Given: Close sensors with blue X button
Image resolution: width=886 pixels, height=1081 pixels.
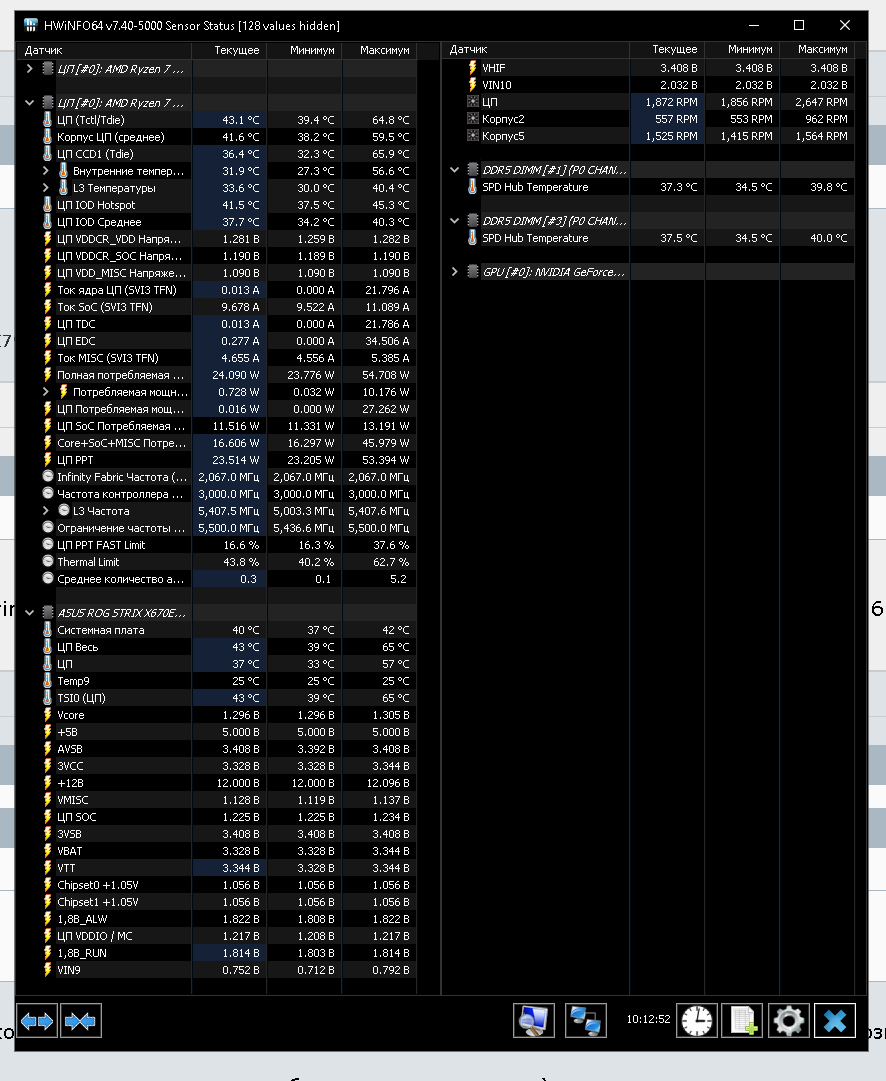Looking at the screenshot, I should (x=835, y=1020).
